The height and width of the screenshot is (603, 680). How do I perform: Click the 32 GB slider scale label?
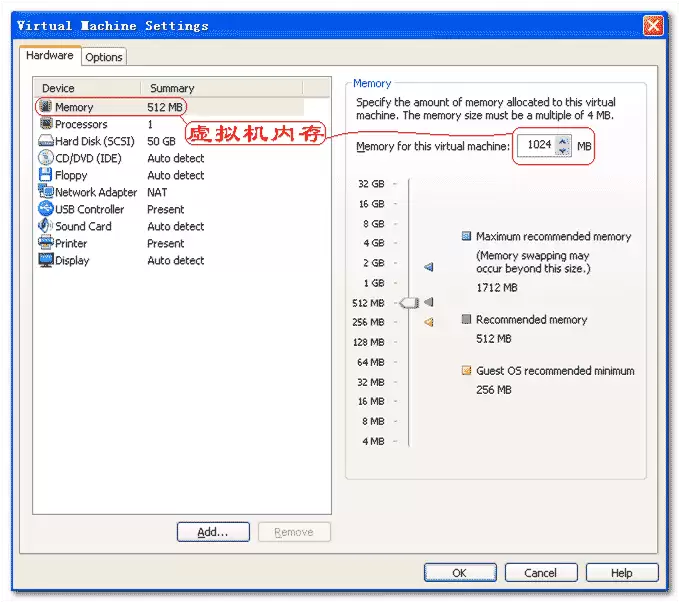click(371, 184)
